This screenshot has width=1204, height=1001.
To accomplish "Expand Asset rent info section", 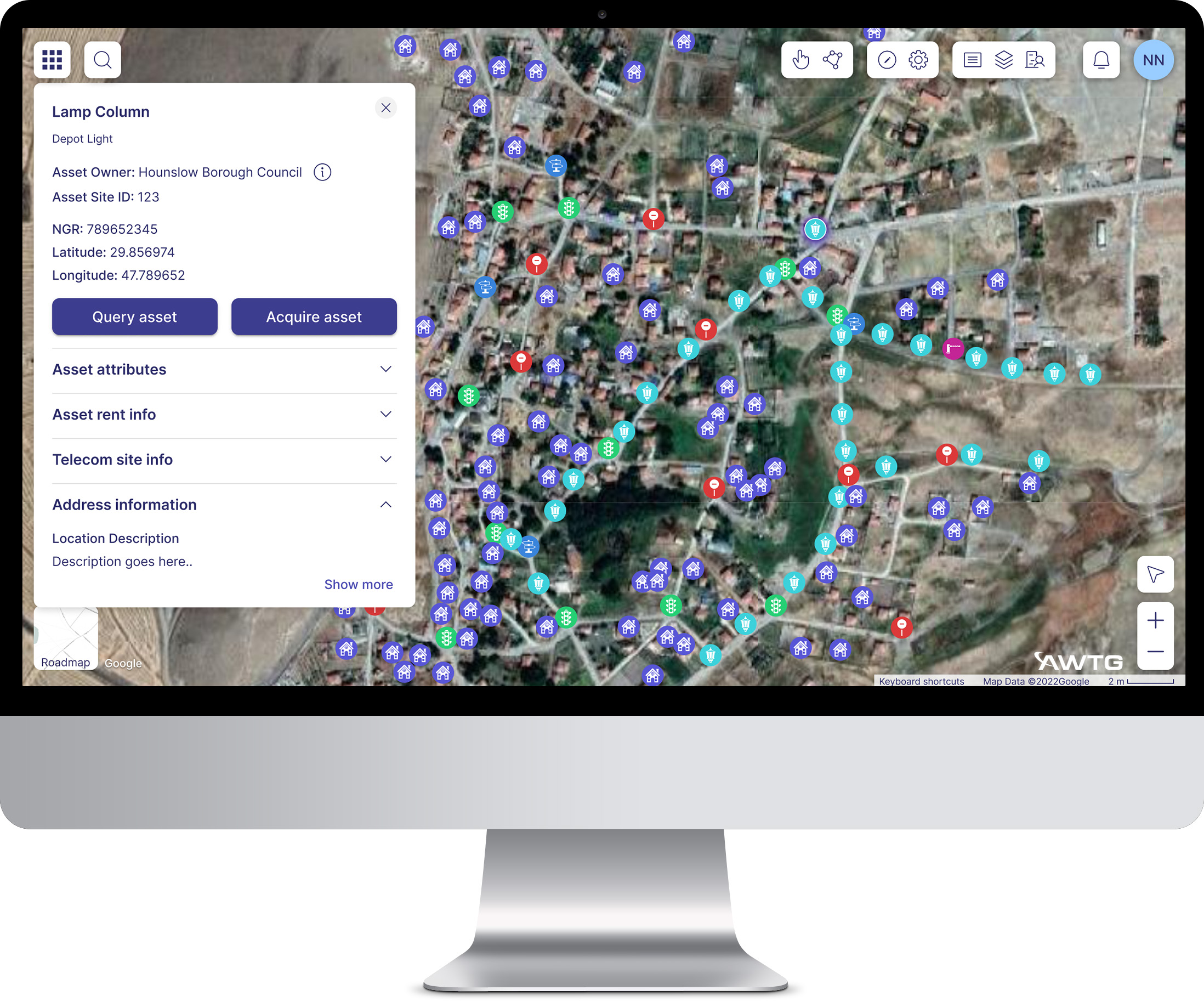I will click(224, 414).
